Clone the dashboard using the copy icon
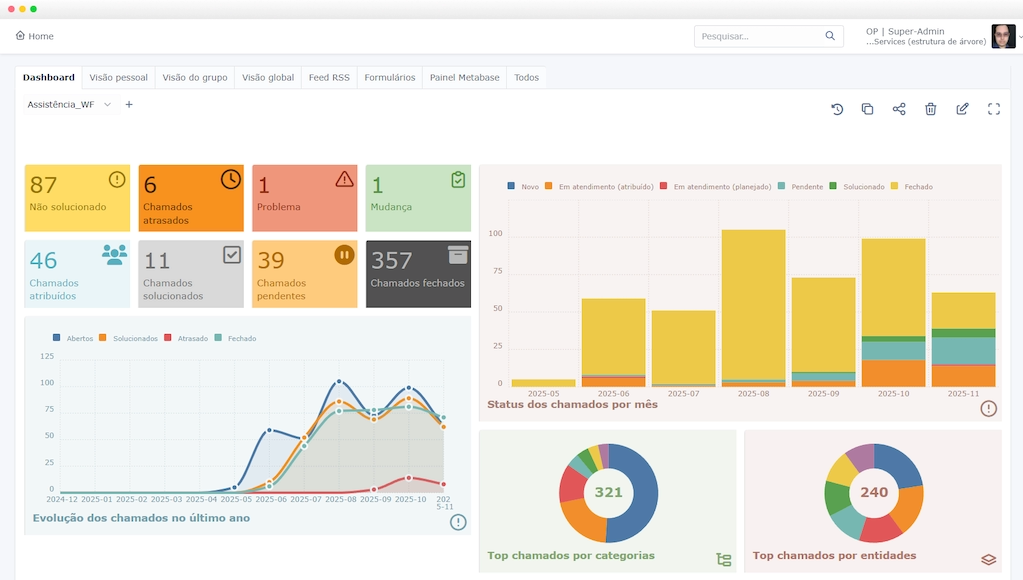 pyautogui.click(x=868, y=109)
